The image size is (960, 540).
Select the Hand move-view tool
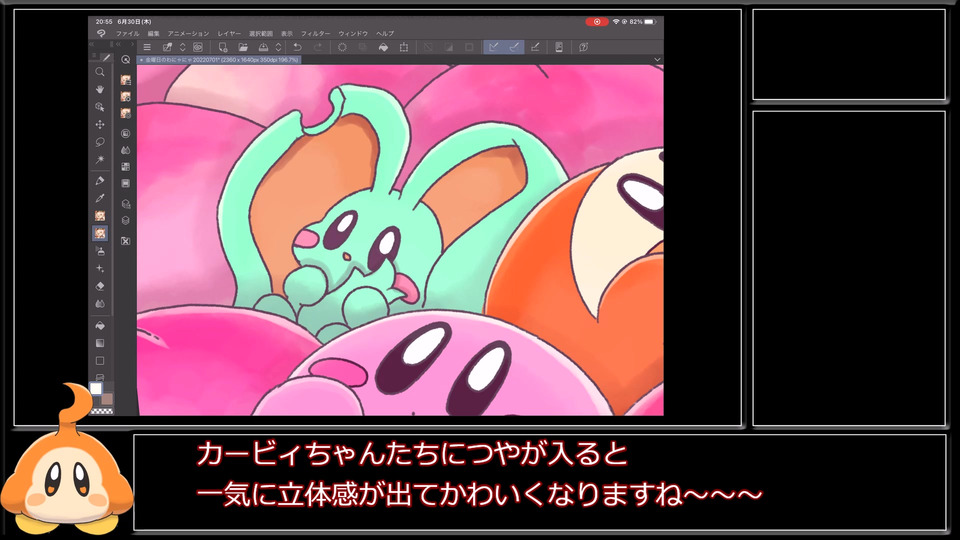point(100,89)
